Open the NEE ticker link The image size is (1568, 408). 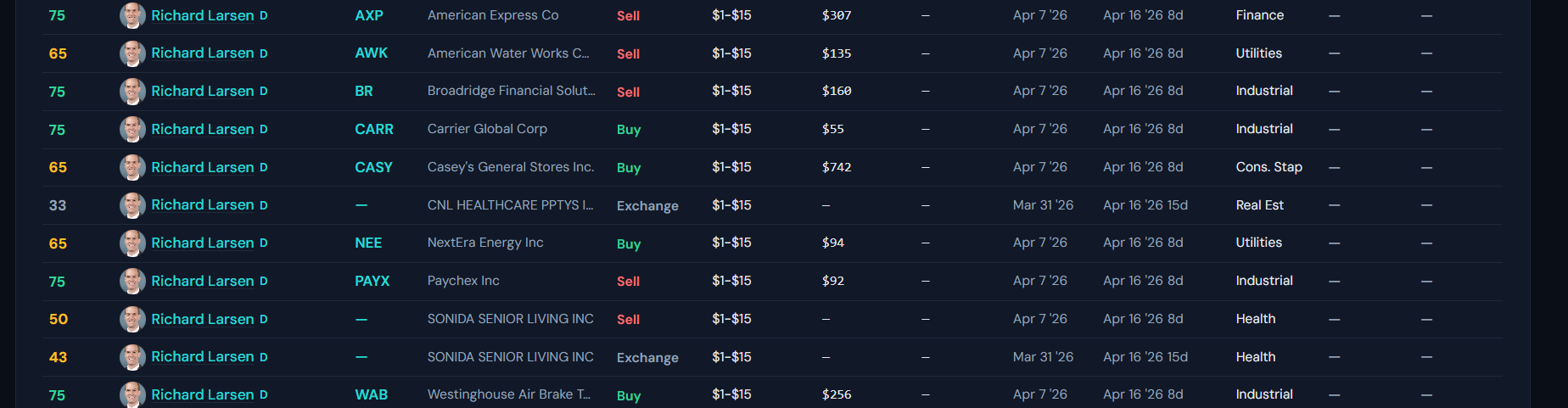point(368,243)
